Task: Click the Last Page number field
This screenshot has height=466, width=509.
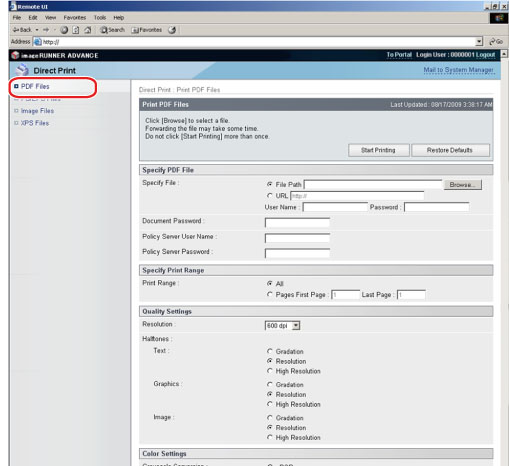Action: [411, 295]
